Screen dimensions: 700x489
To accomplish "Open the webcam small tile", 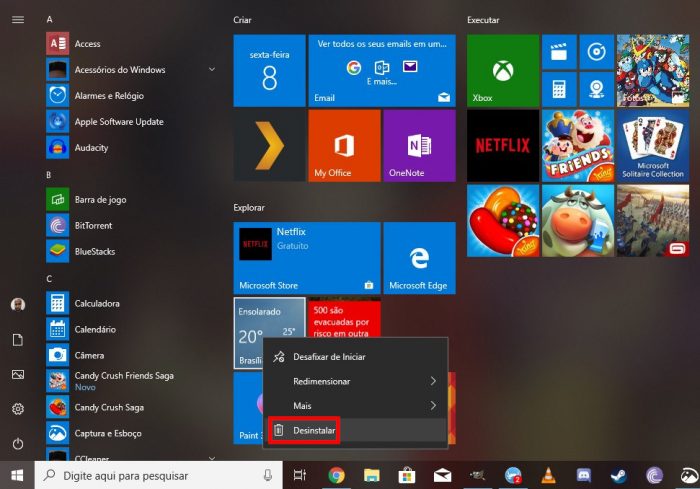I will 596,89.
